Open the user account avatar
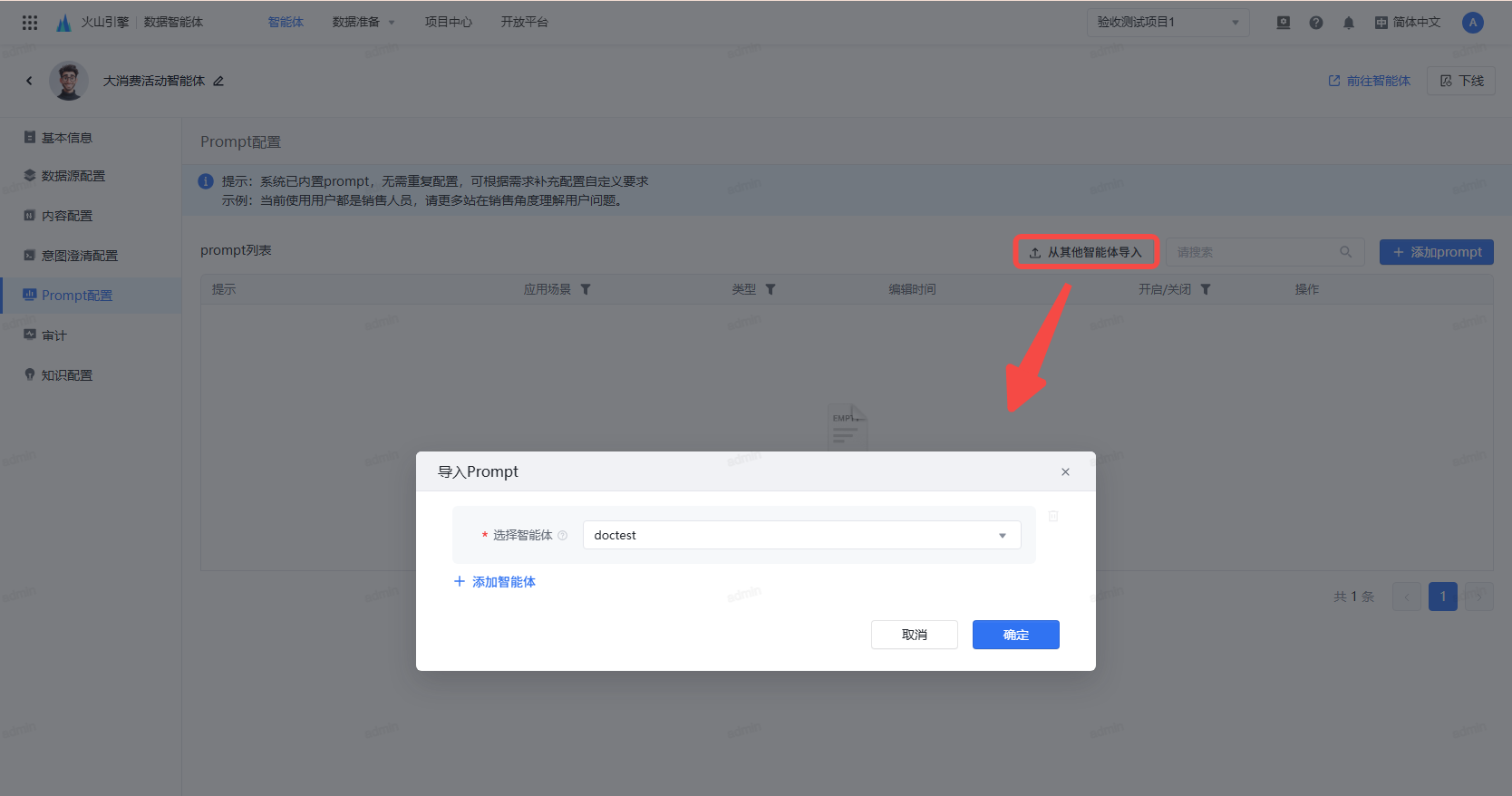This screenshot has width=1512, height=796. coord(1473,23)
